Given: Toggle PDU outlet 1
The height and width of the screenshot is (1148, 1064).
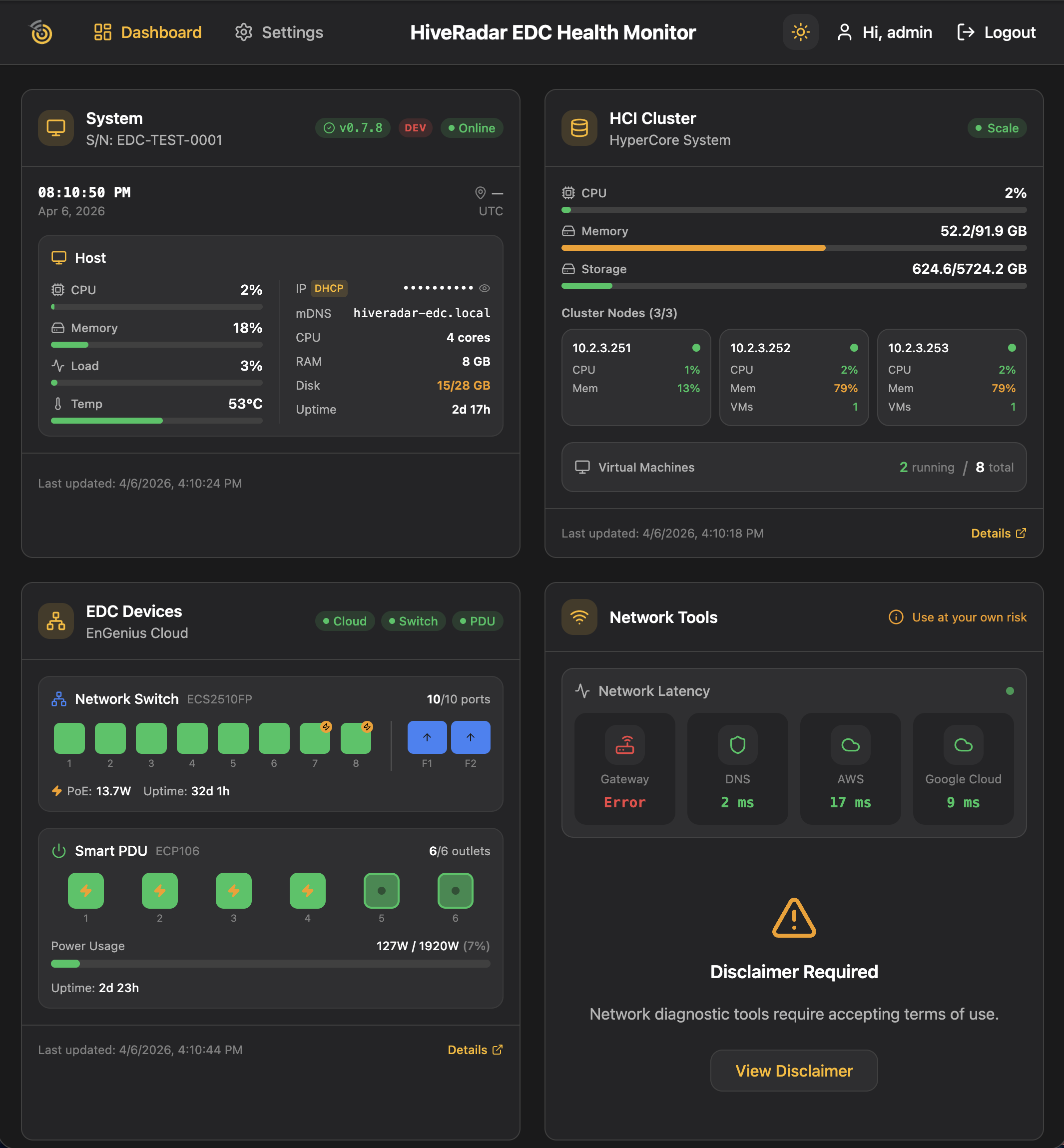Looking at the screenshot, I should pyautogui.click(x=86, y=891).
